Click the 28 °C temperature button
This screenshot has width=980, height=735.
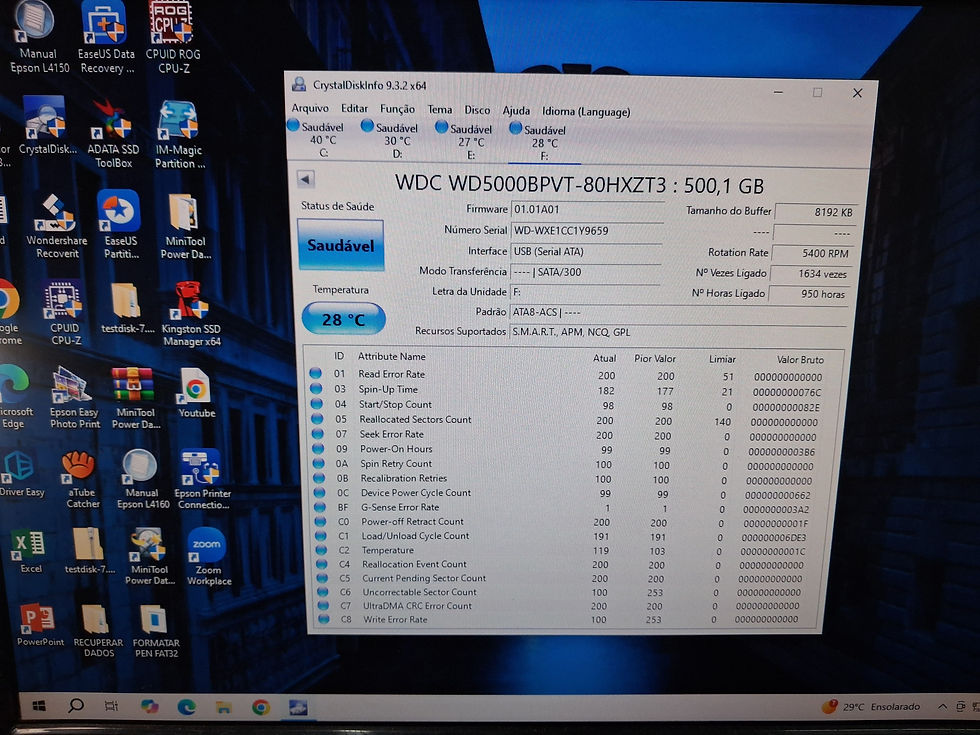click(x=343, y=319)
